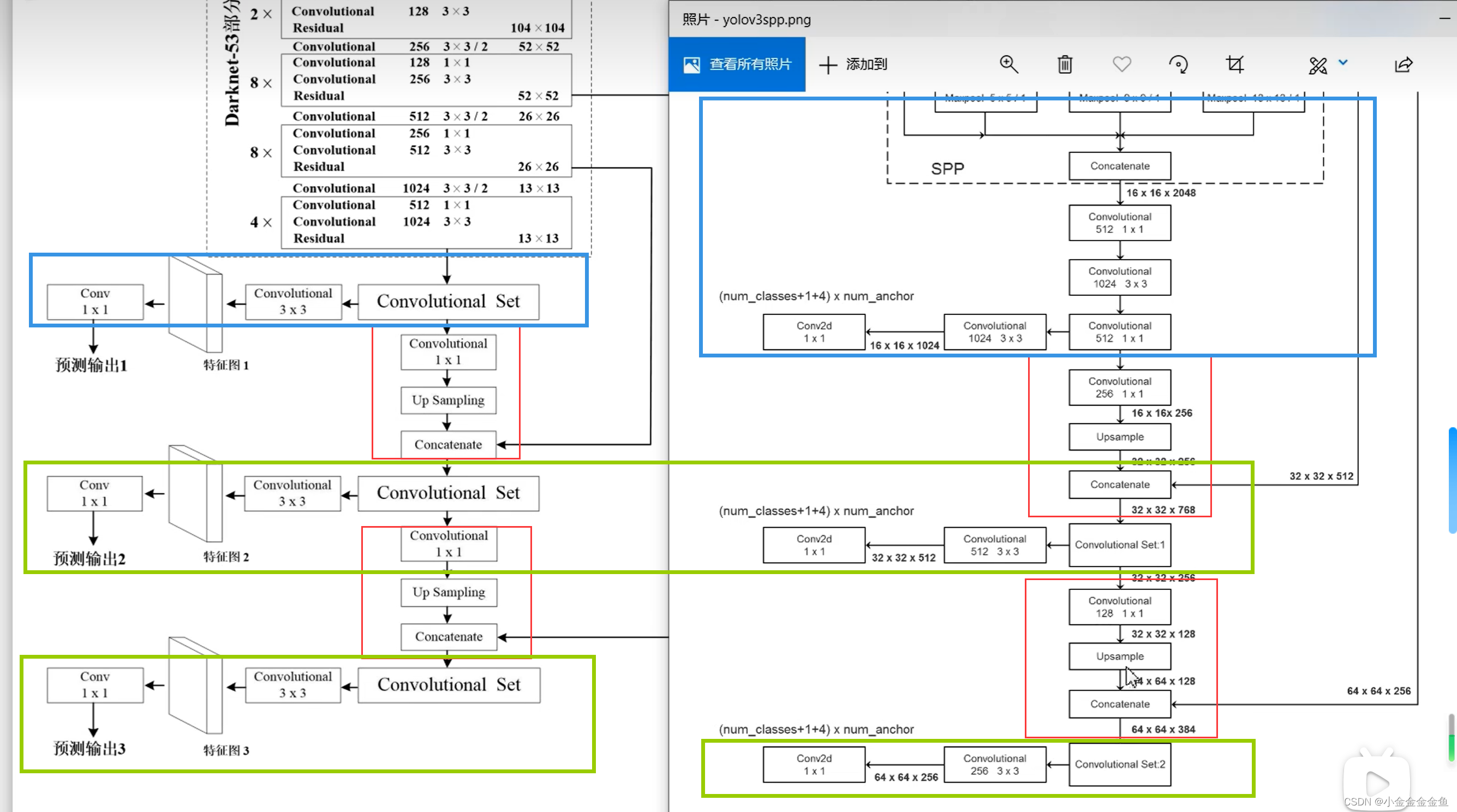Click the 'Convolutional 128 1 x 1' box
Screen dimensions: 1457x812
click(1120, 607)
